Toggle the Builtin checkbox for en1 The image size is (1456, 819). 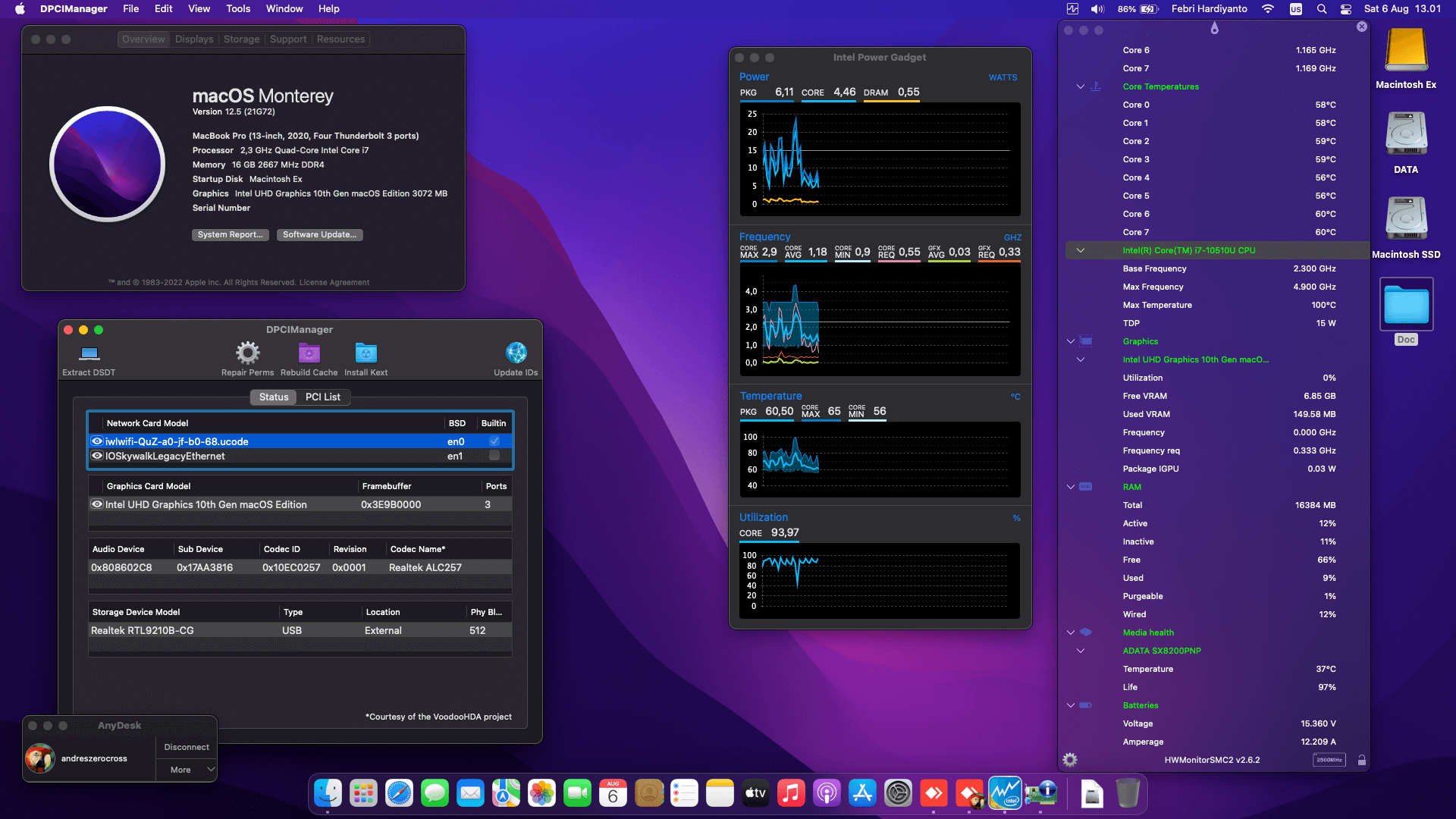click(494, 456)
